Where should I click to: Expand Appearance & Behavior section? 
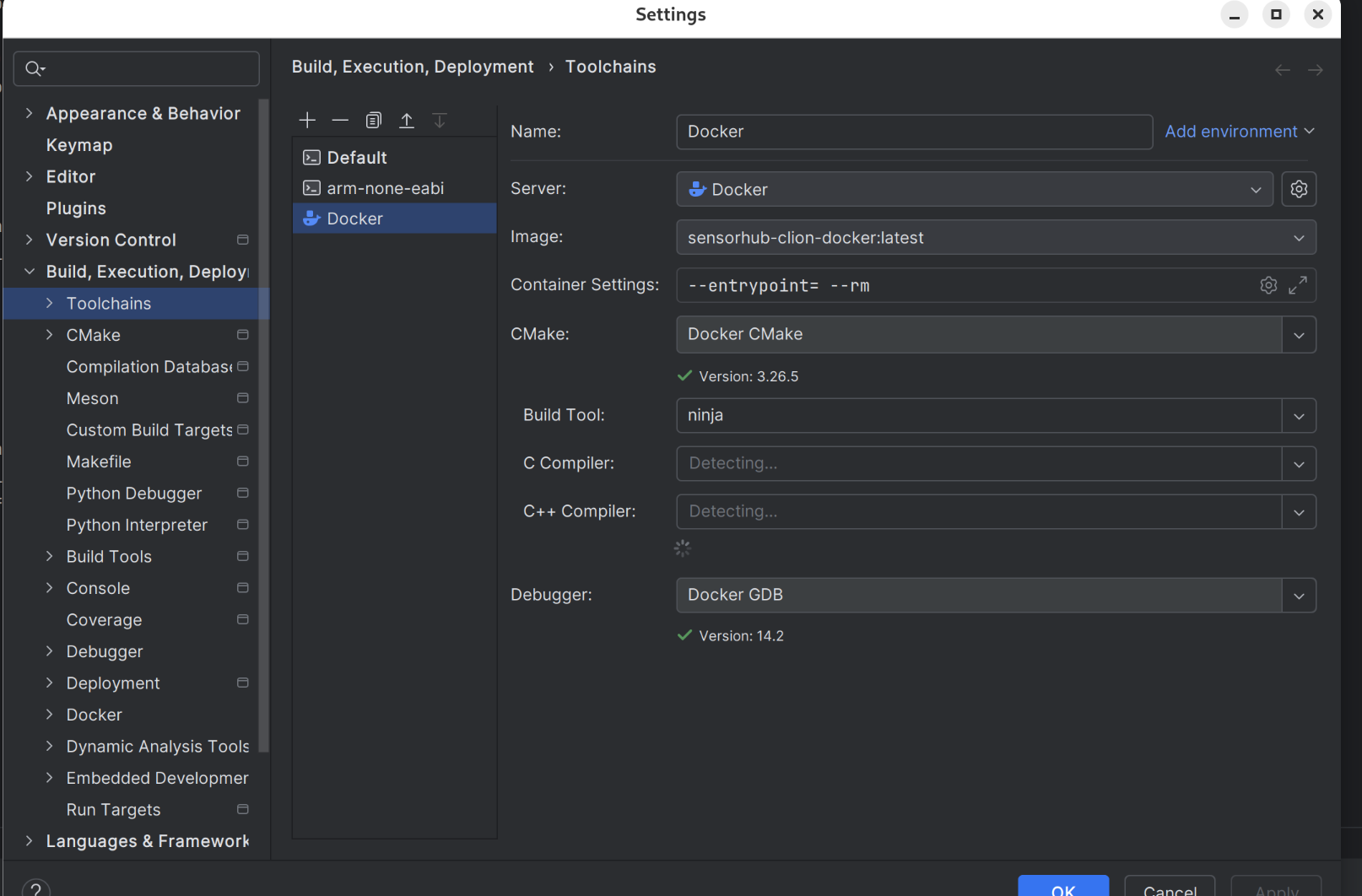point(30,113)
